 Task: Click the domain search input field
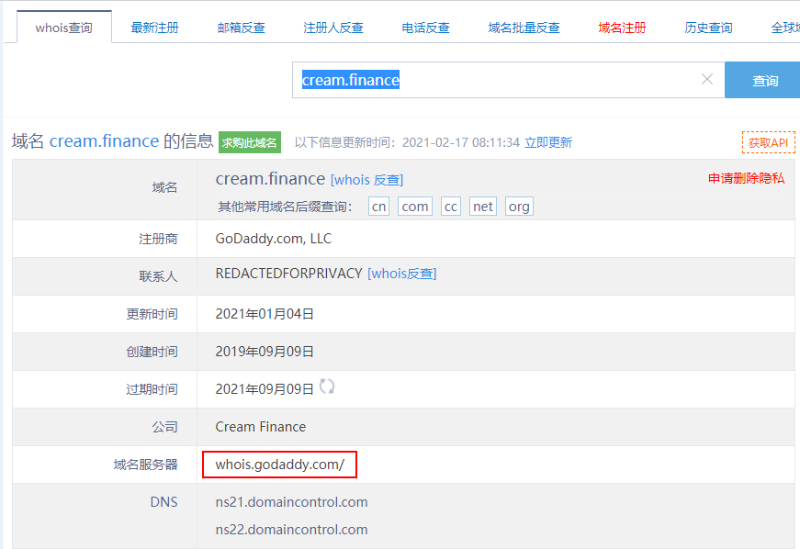tap(495, 80)
